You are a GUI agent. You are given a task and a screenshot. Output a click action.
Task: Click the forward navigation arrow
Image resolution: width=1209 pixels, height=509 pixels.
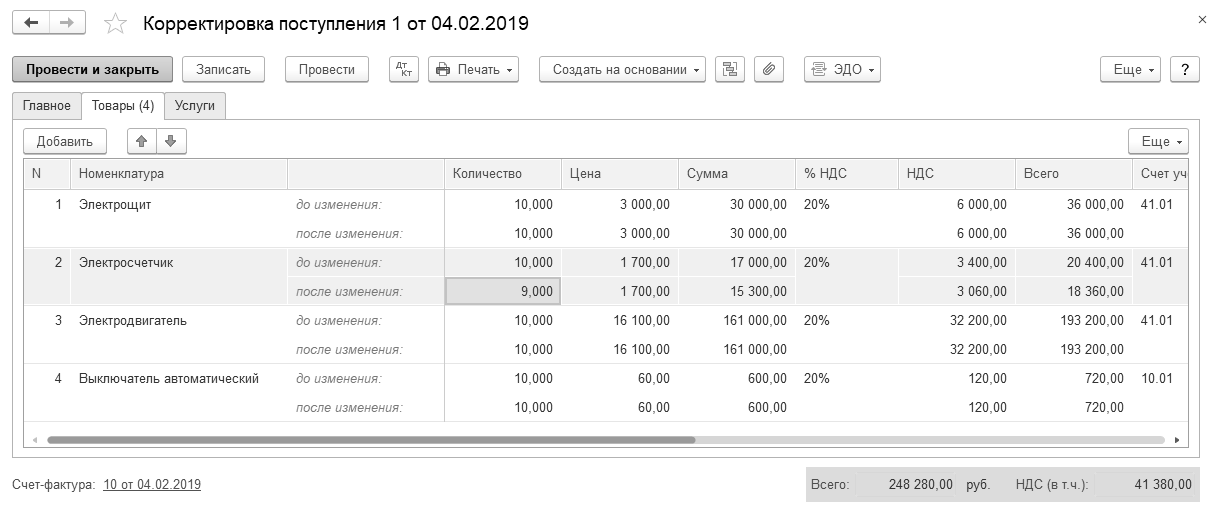tap(67, 22)
